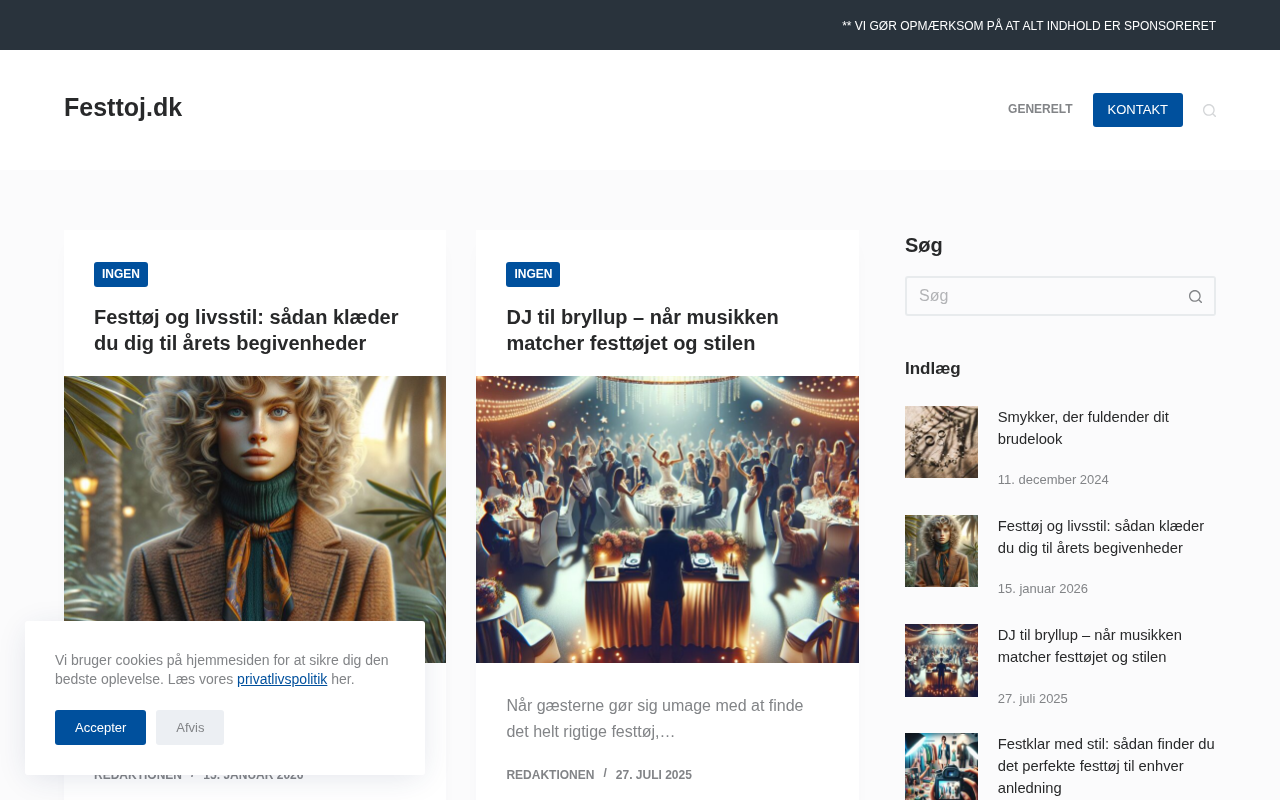Click the 'Søg' sidebar heading
1280x800 pixels.
(x=924, y=245)
